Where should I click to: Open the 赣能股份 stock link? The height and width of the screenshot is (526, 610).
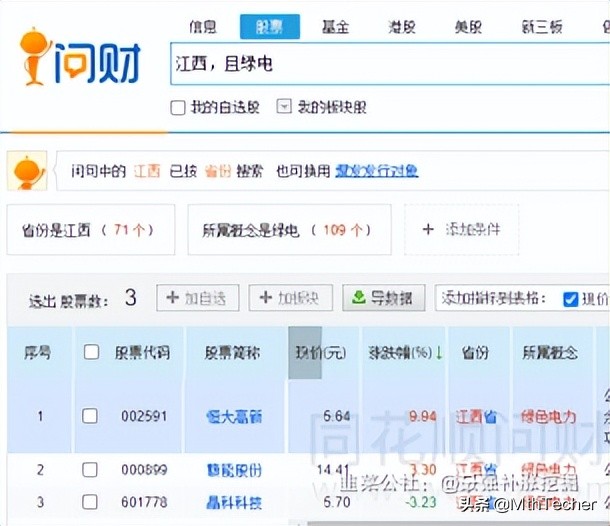pyautogui.click(x=234, y=470)
